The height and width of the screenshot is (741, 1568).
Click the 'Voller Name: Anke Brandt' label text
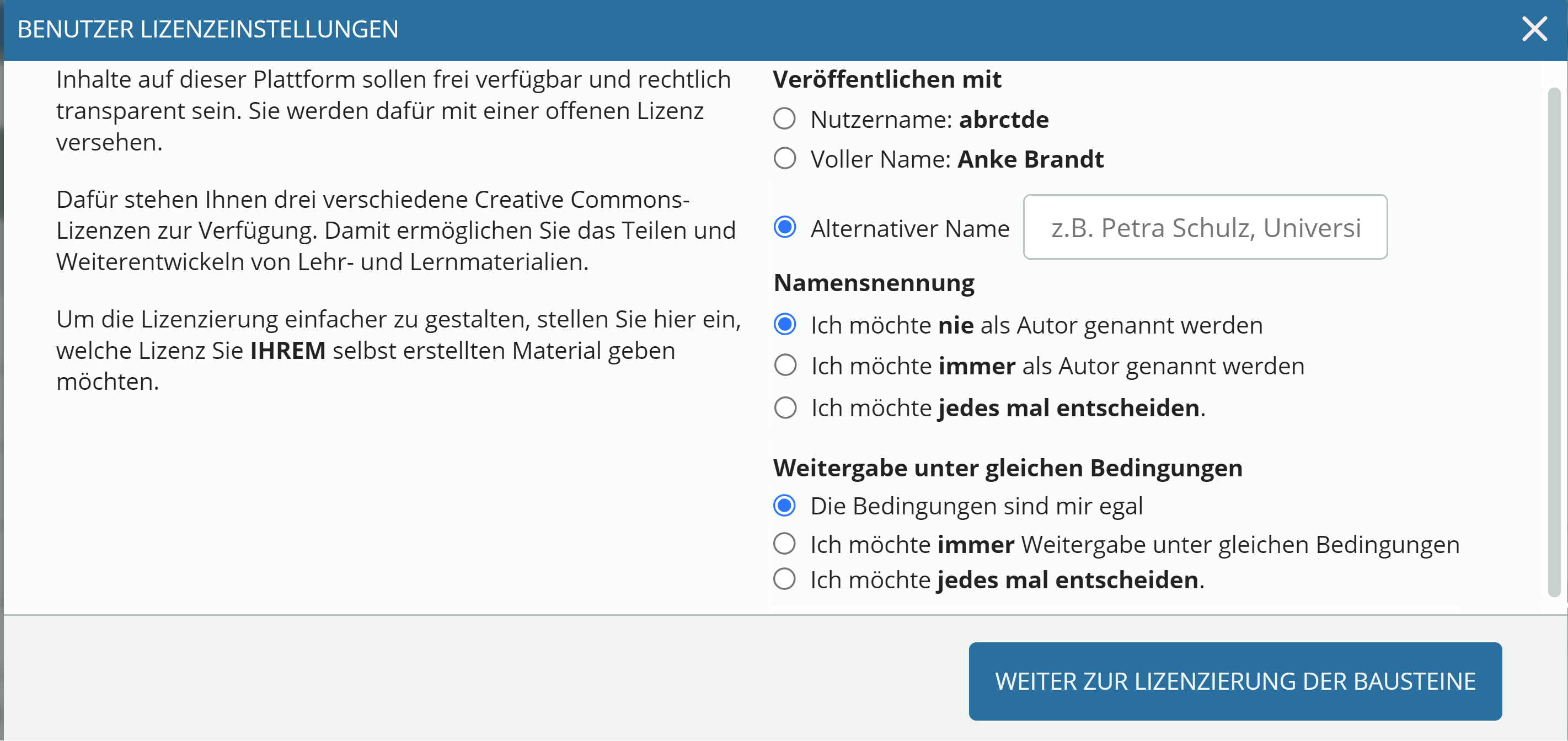956,159
